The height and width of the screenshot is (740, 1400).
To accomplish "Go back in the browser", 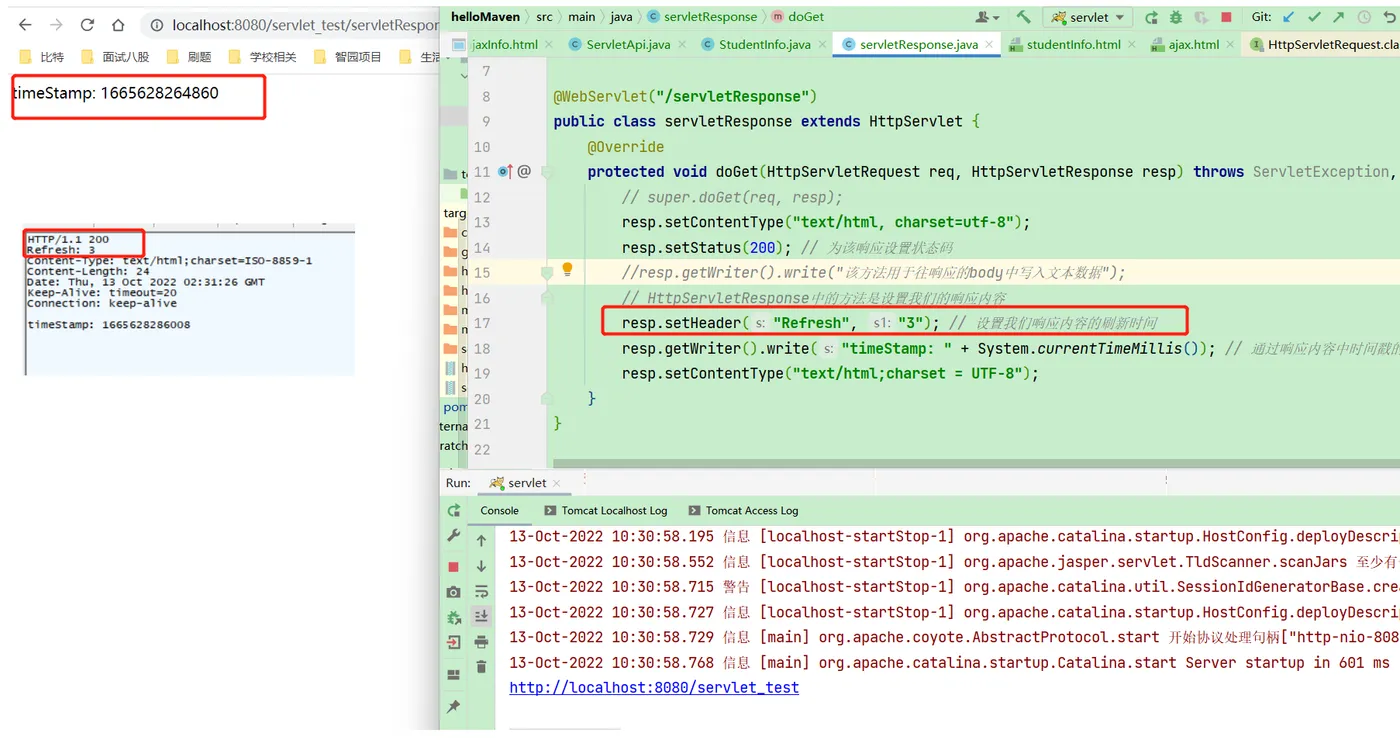I will [26, 25].
